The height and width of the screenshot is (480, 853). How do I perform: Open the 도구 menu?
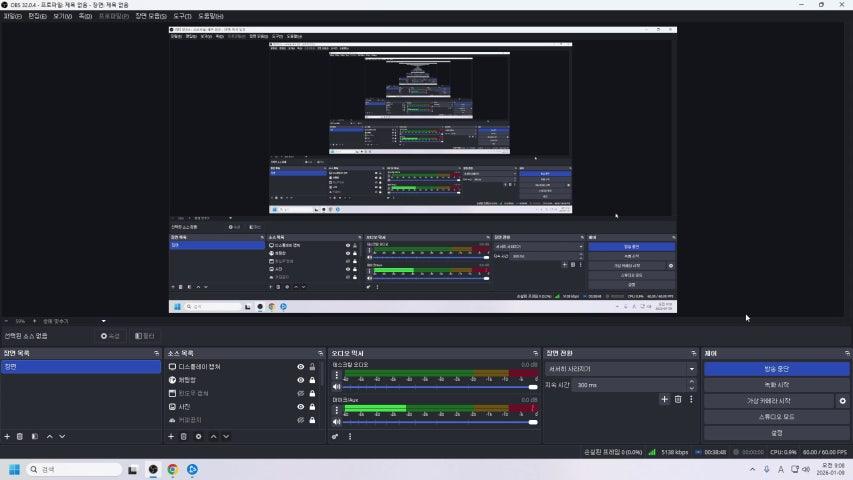(183, 16)
